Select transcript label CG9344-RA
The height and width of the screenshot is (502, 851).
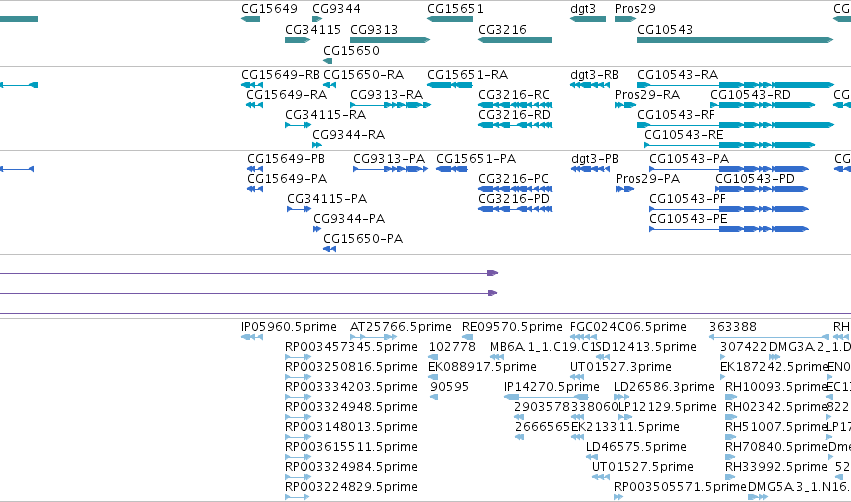[x=348, y=135]
